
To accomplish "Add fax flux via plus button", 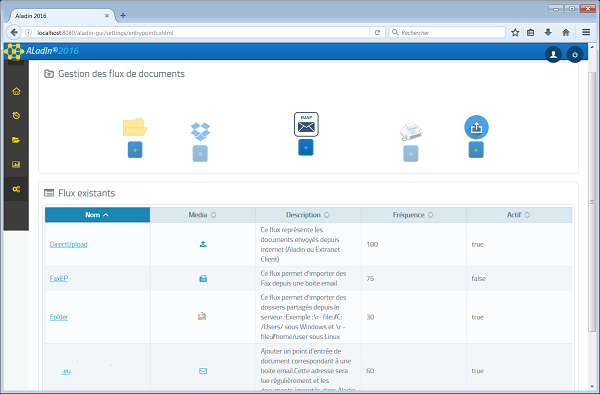I will pyautogui.click(x=411, y=153).
